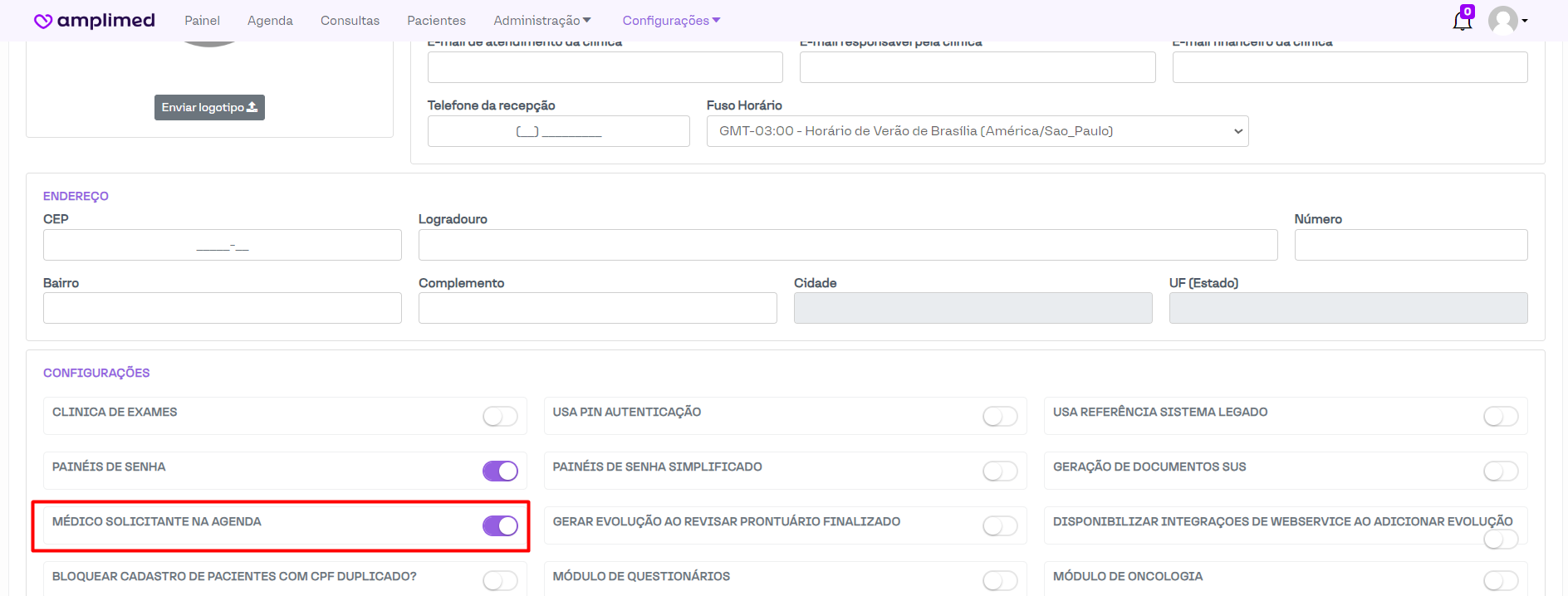The image size is (1568, 596).
Task: Open the Agenda menu item
Action: coord(270,21)
